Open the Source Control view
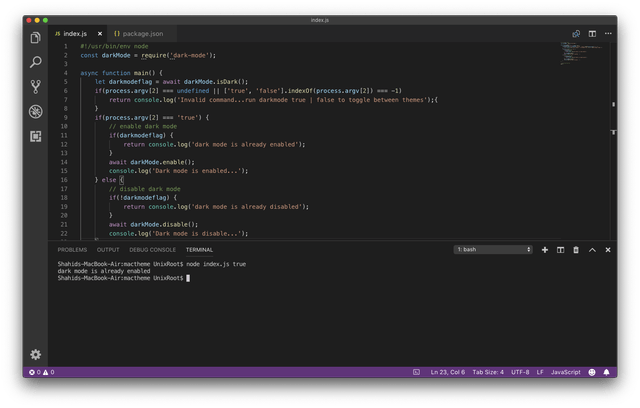 point(36,87)
